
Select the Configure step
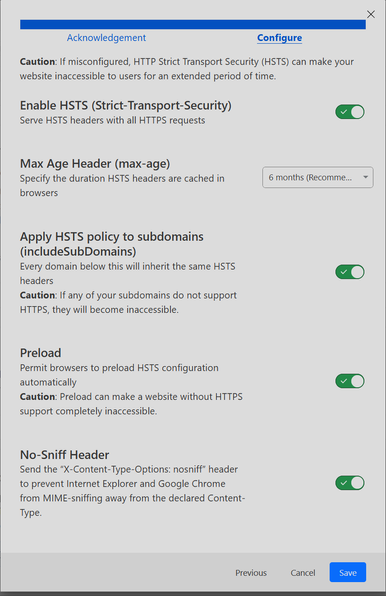pyautogui.click(x=279, y=38)
